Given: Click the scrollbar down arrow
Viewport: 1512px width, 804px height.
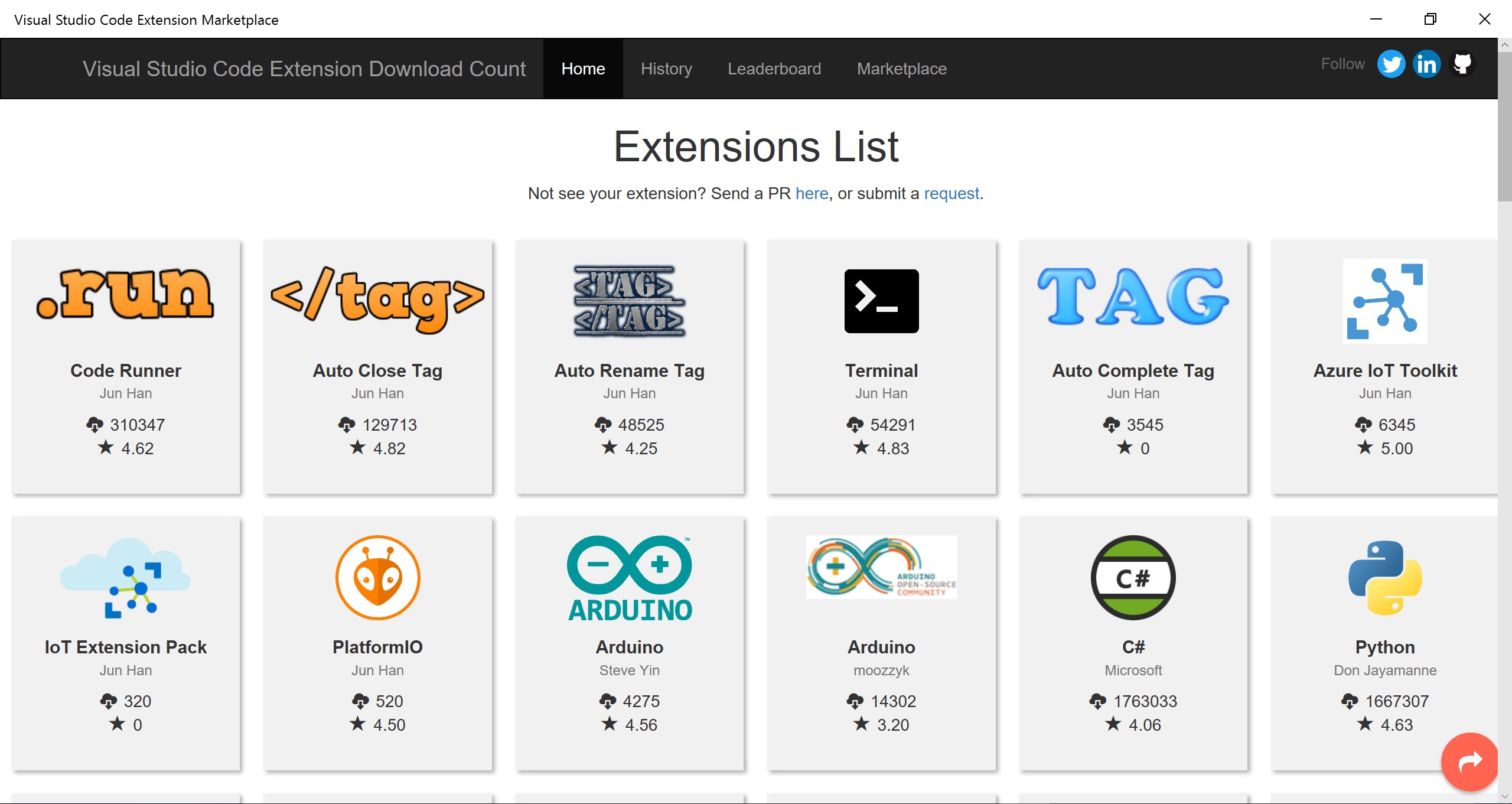Looking at the screenshot, I should coord(1504,797).
